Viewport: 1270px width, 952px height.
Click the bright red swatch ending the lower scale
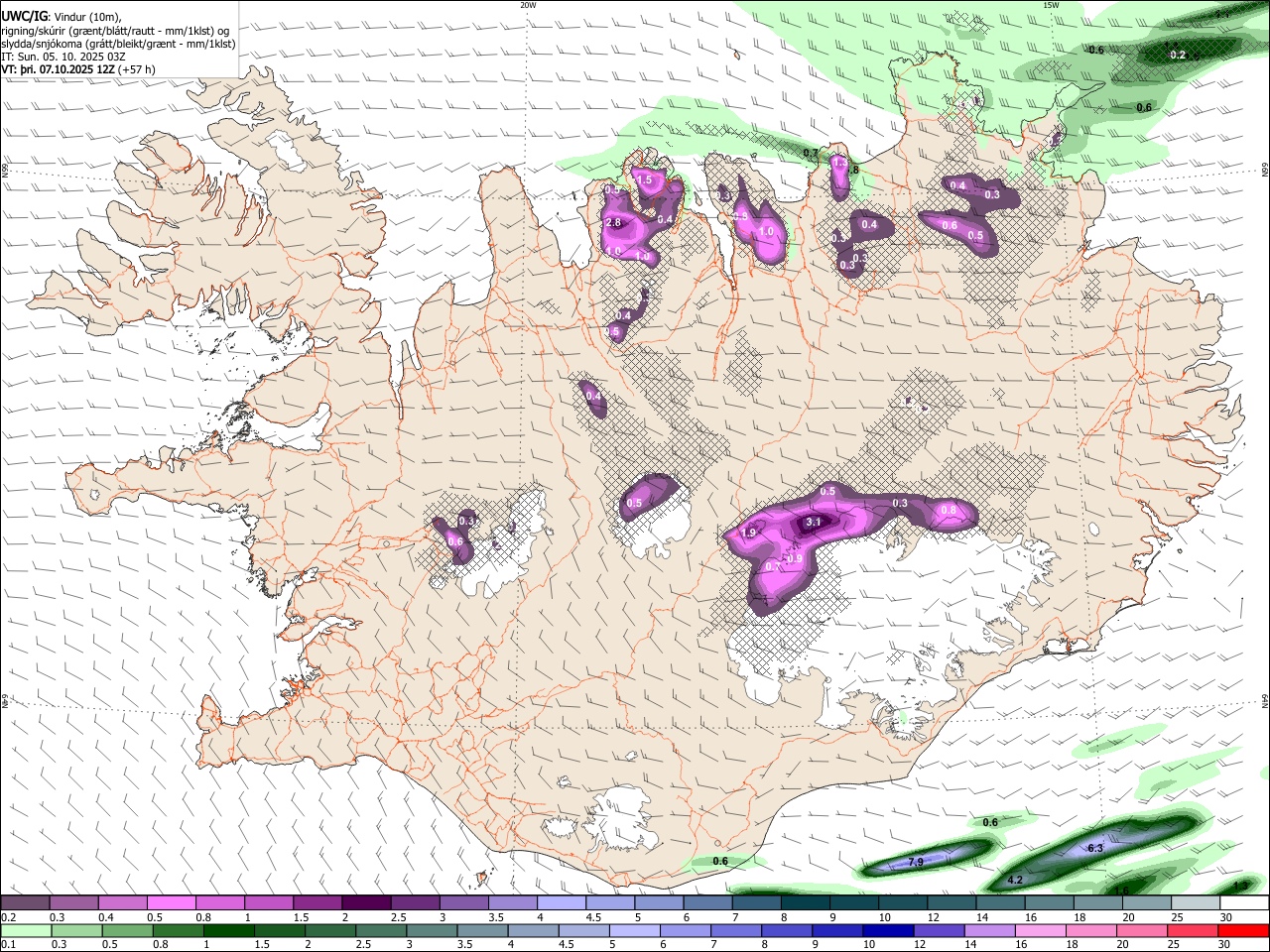tap(1245, 930)
